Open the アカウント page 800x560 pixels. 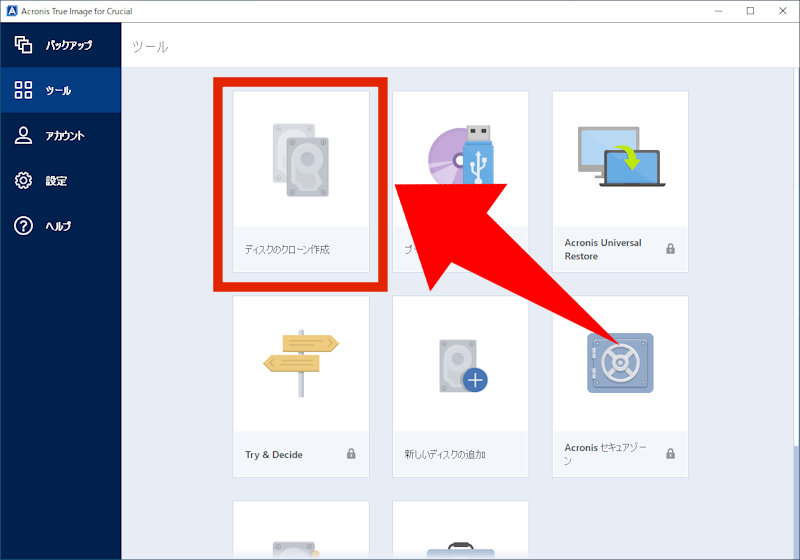pos(61,135)
